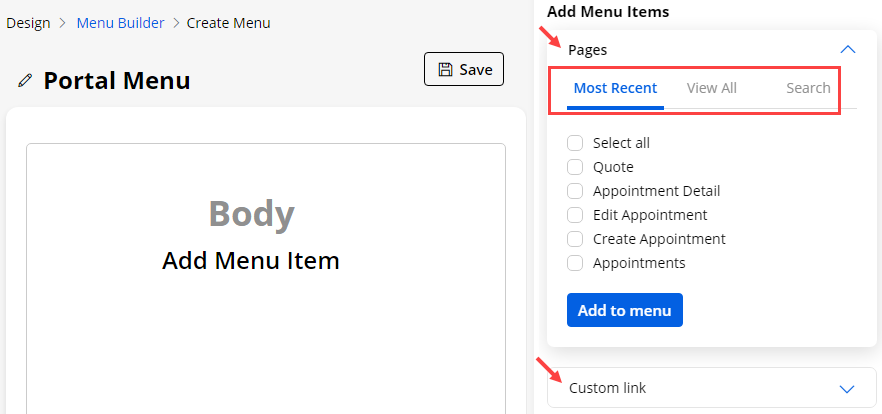This screenshot has height=414, width=882.
Task: Click the pencil edit icon beside Portal Menu
Action: click(25, 80)
